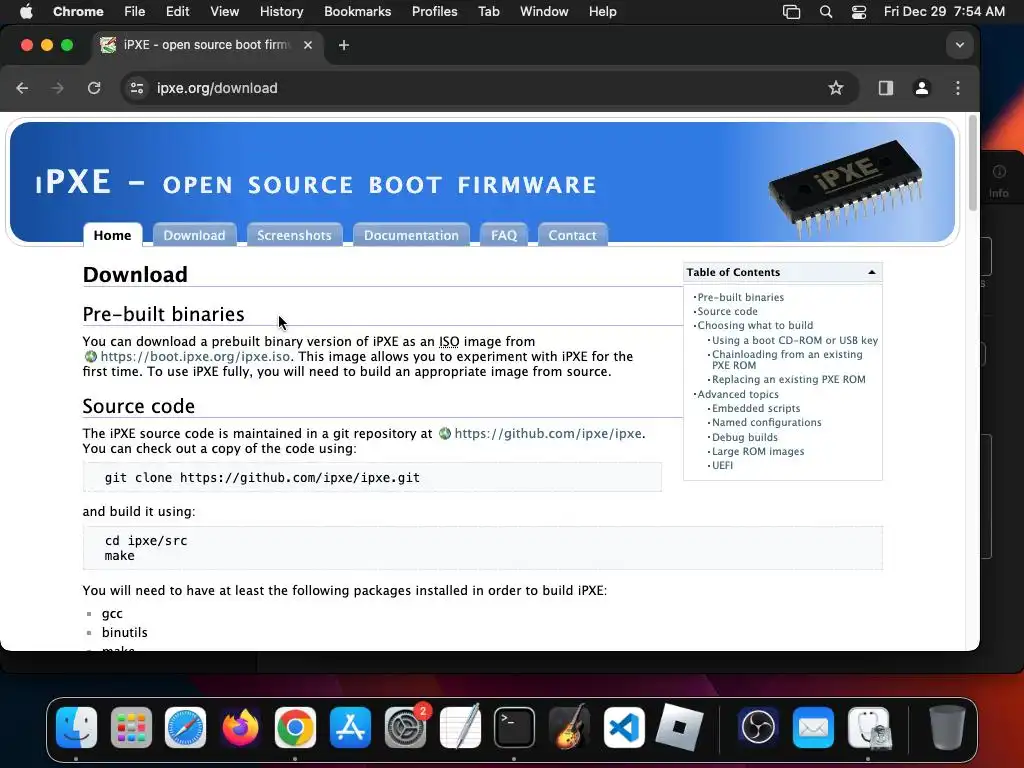The height and width of the screenshot is (768, 1024).
Task: Open a new tab with plus button
Action: (344, 45)
